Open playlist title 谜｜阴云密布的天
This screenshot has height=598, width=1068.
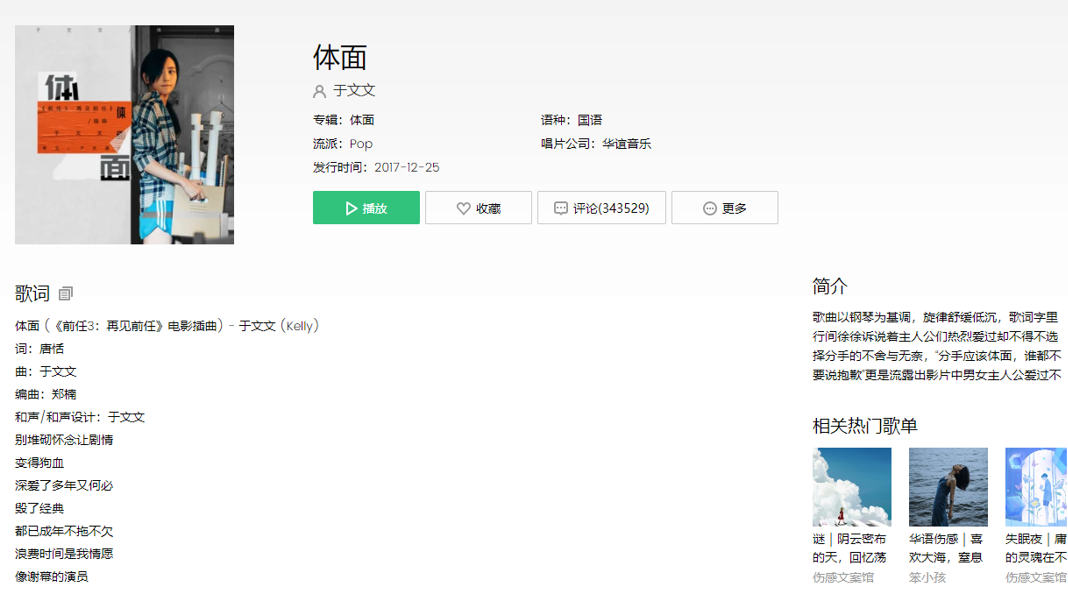point(849,548)
